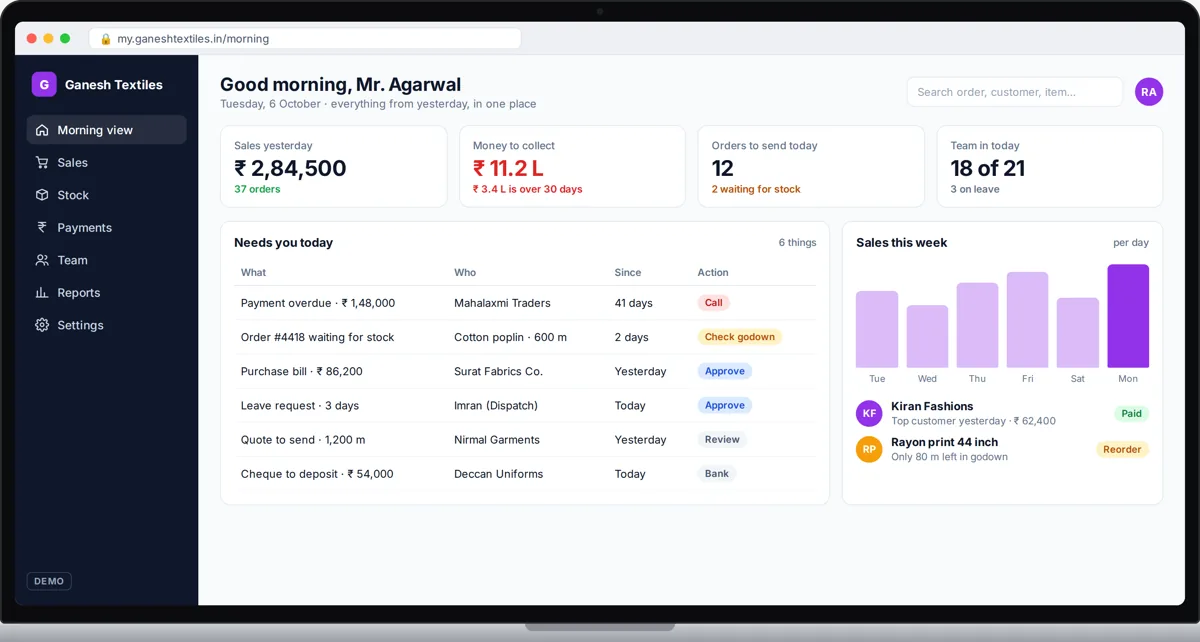The height and width of the screenshot is (642, 1200).
Task: Close the browser window with red button
Action: (x=32, y=38)
